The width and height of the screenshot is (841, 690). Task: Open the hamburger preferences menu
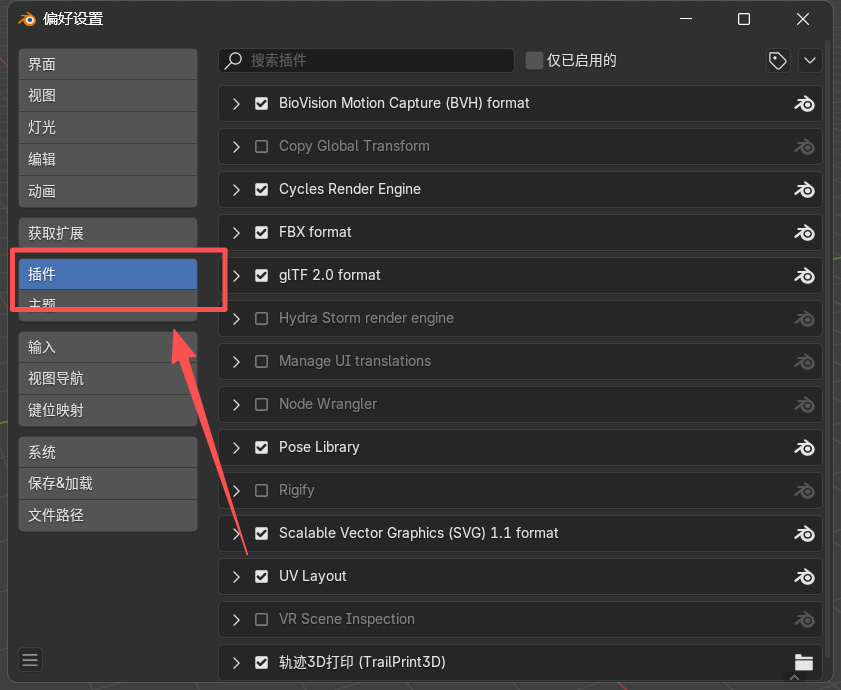point(30,659)
